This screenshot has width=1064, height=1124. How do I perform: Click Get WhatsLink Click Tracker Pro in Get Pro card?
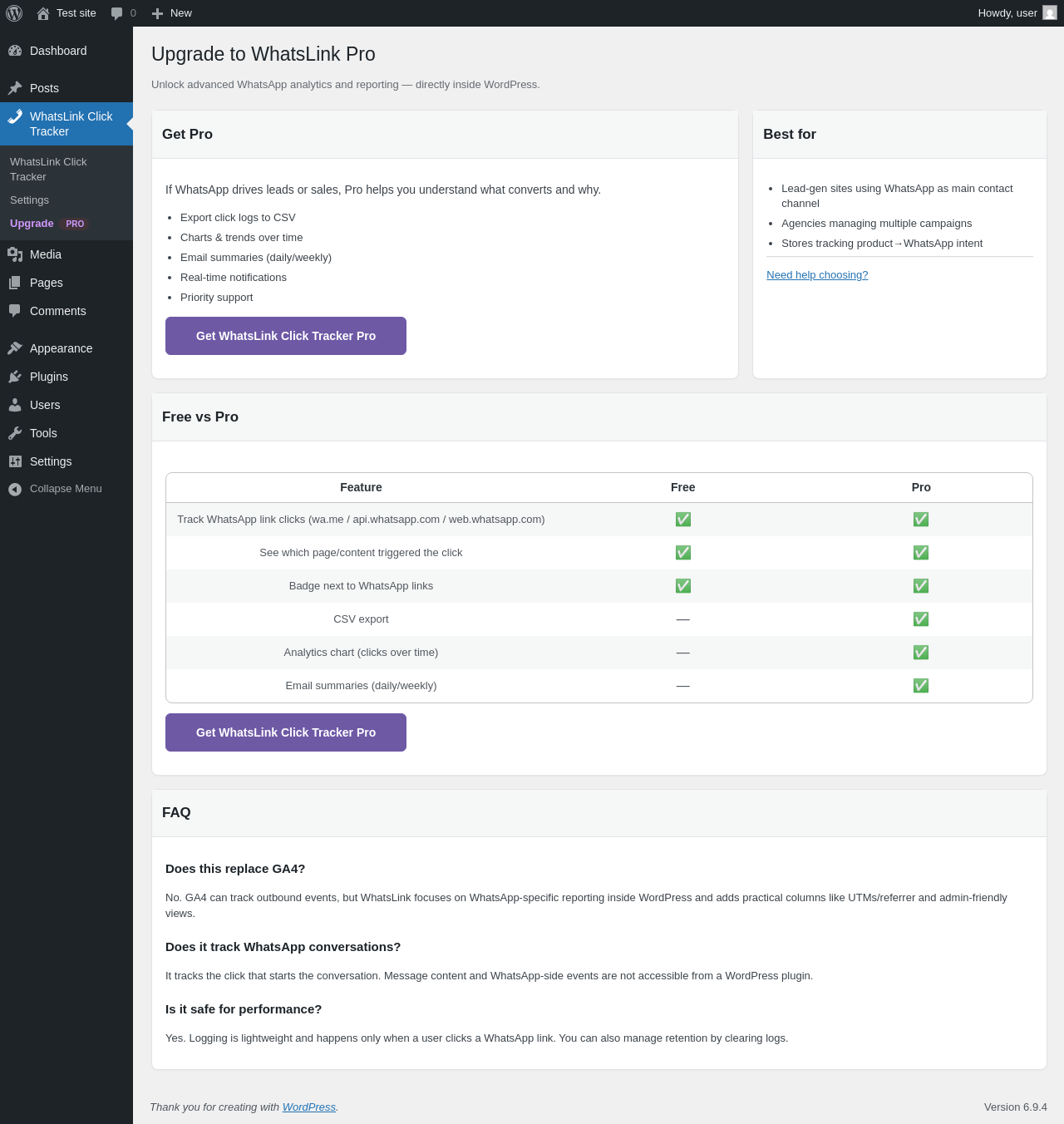[286, 336]
